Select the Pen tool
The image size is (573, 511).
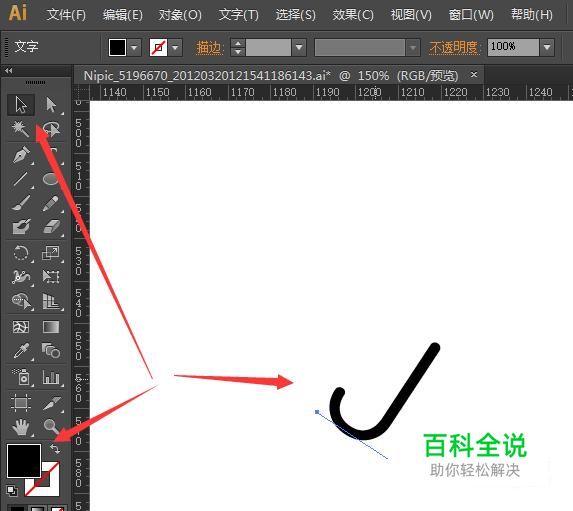click(21, 154)
